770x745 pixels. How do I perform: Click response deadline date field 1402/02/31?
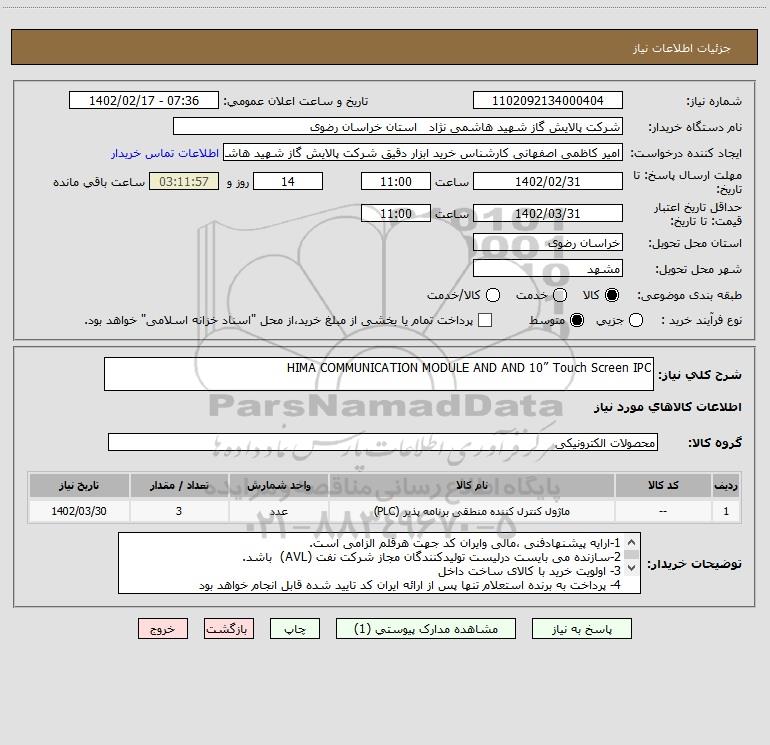548,181
